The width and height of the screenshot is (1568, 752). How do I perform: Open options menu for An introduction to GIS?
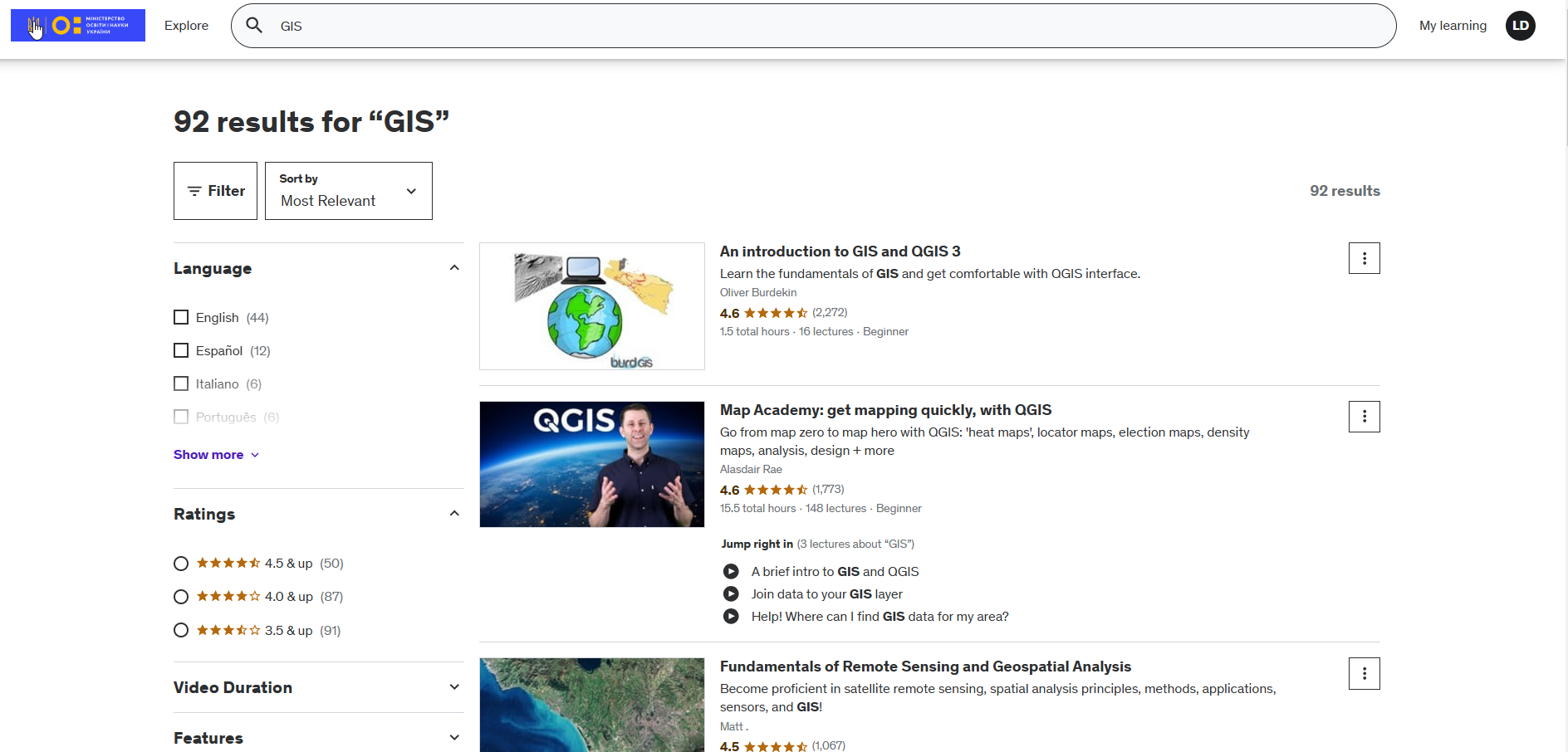[1365, 258]
